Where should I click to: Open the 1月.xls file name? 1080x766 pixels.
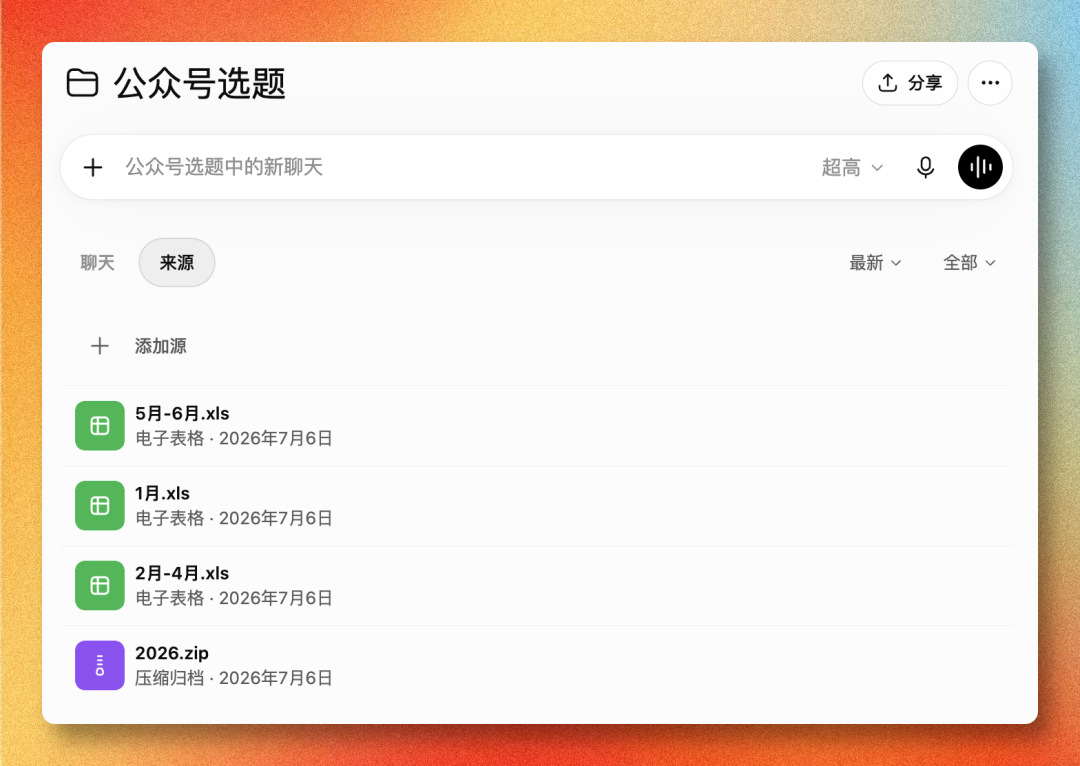click(162, 493)
